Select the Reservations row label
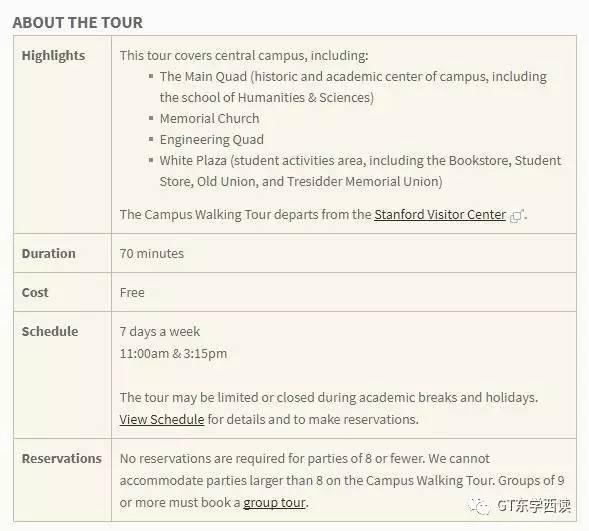This screenshot has width=589, height=531. click(62, 459)
